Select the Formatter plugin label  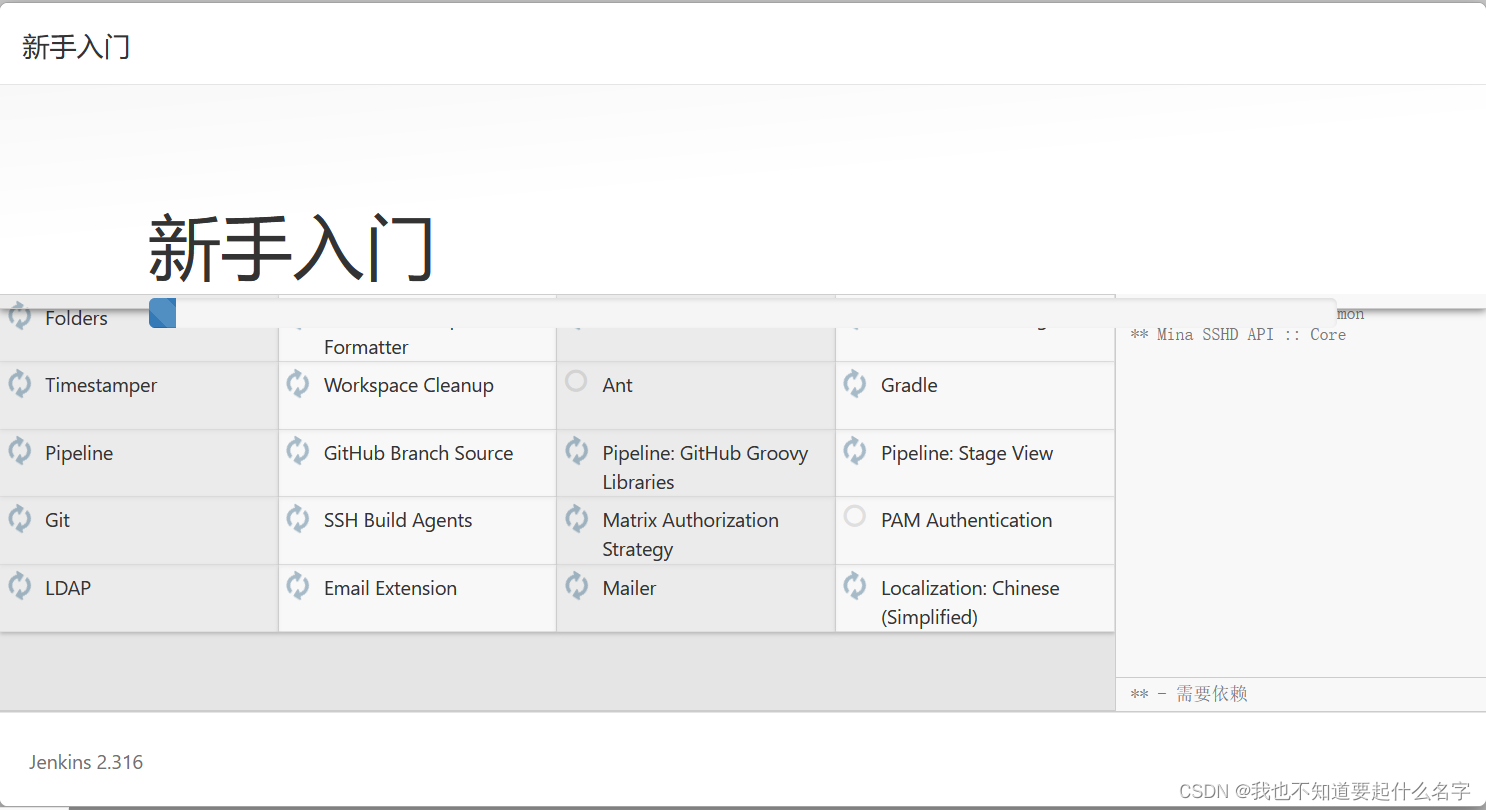(366, 347)
